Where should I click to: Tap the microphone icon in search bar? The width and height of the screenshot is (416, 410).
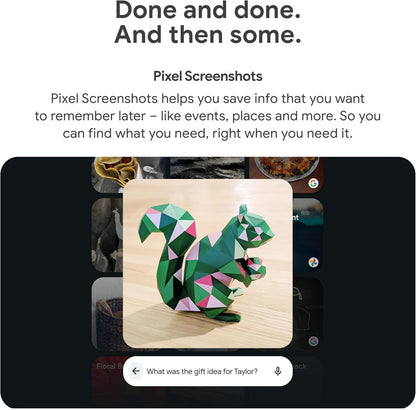278,371
